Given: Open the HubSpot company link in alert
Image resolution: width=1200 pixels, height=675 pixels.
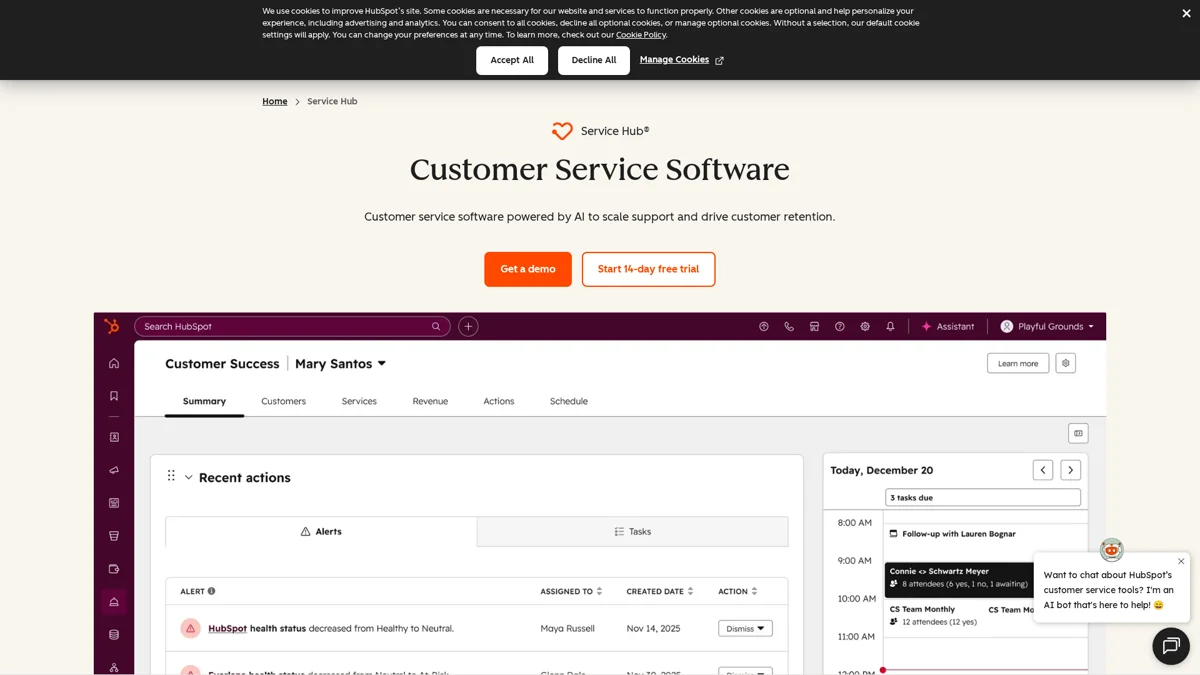Looking at the screenshot, I should (x=227, y=628).
